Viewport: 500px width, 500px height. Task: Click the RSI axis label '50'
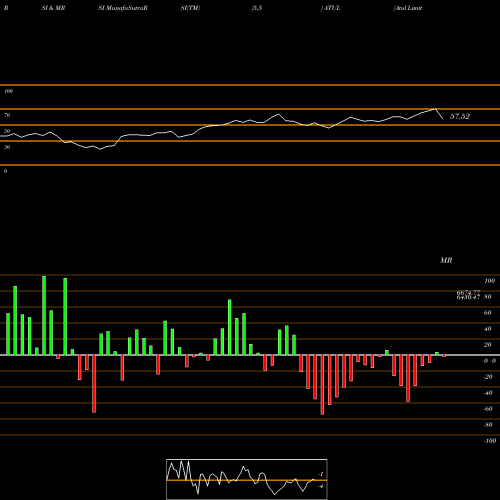click(x=7, y=131)
